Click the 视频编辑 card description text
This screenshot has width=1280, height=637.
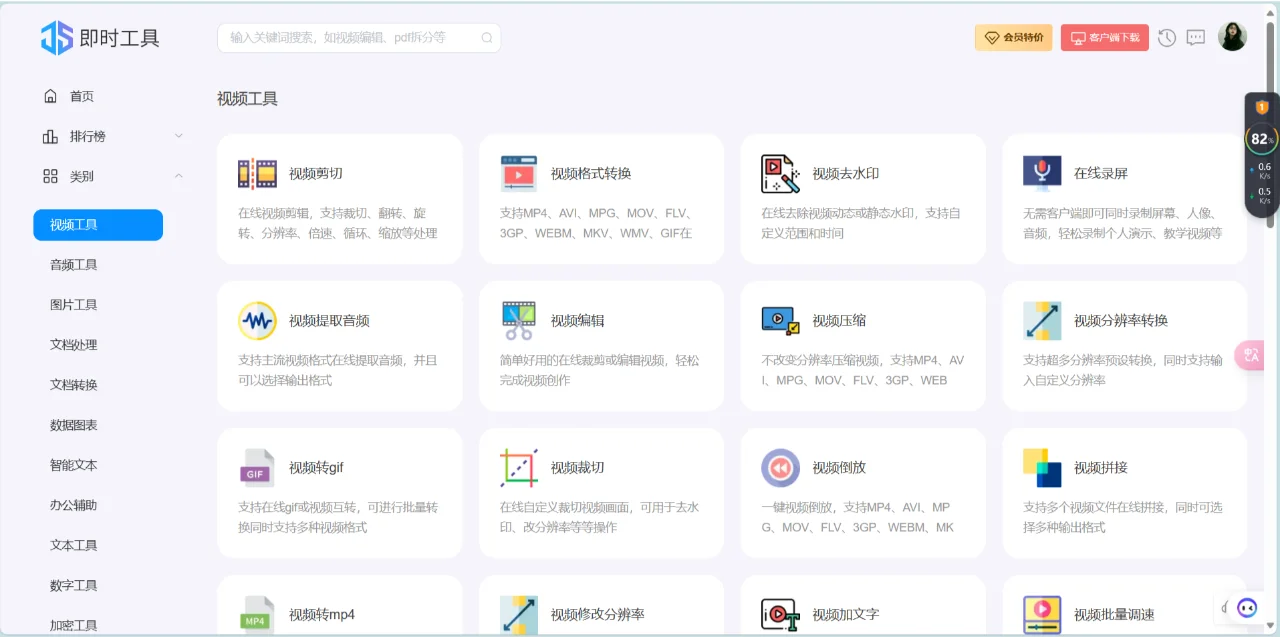[x=600, y=370]
